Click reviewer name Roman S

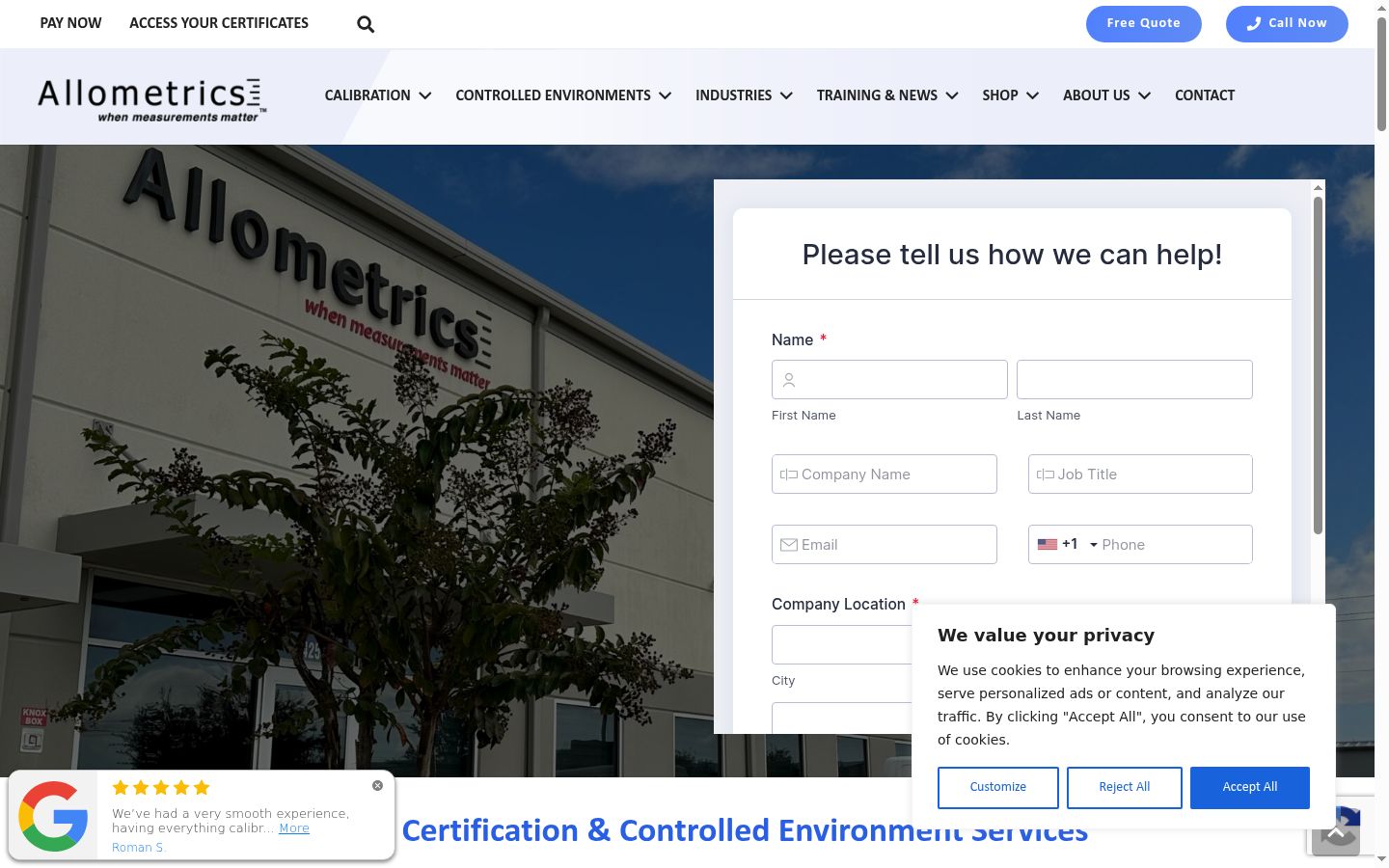click(137, 848)
